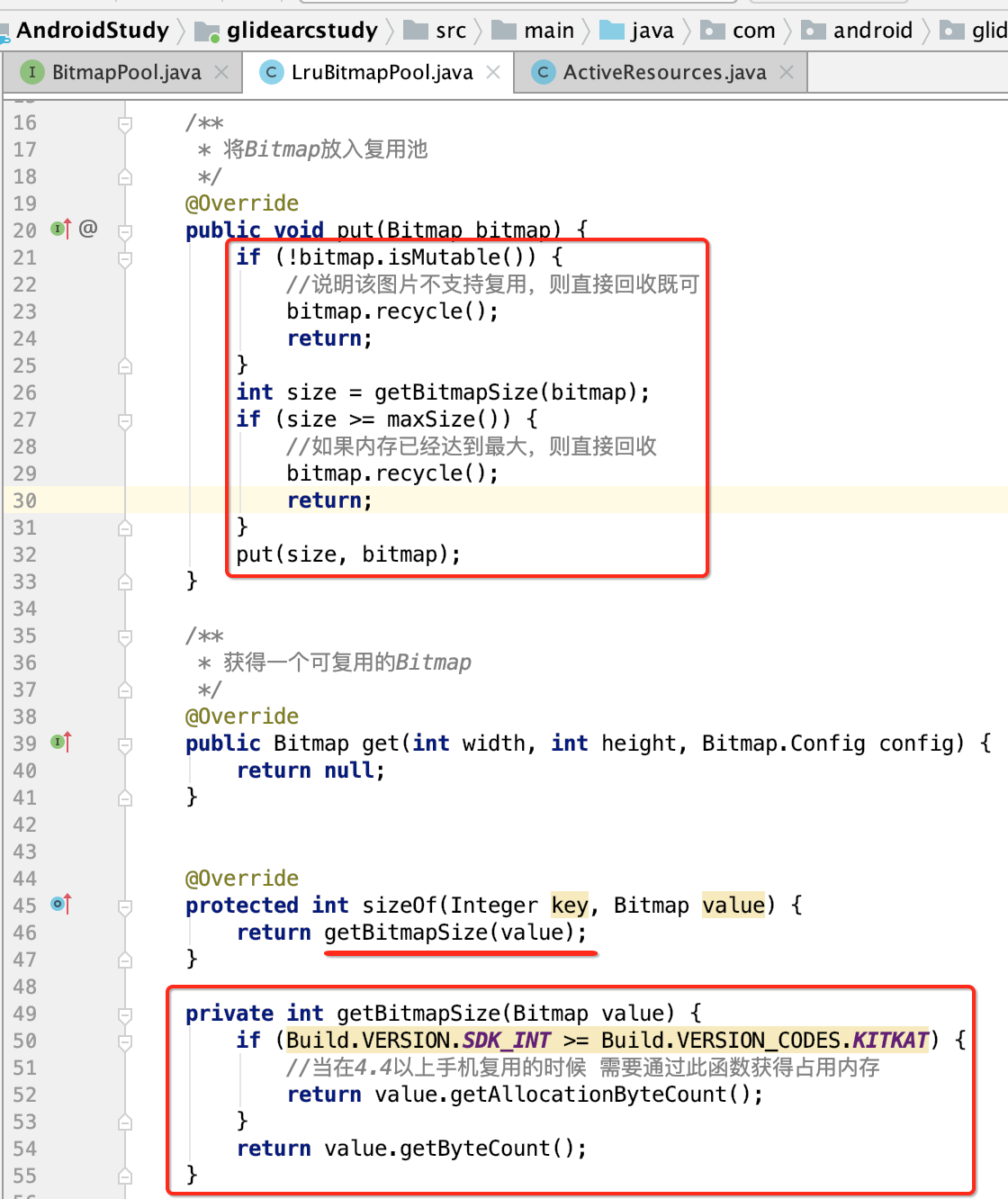1008x1199 pixels.
Task: Click the highlighted key parameter on line 45
Action: (570, 906)
